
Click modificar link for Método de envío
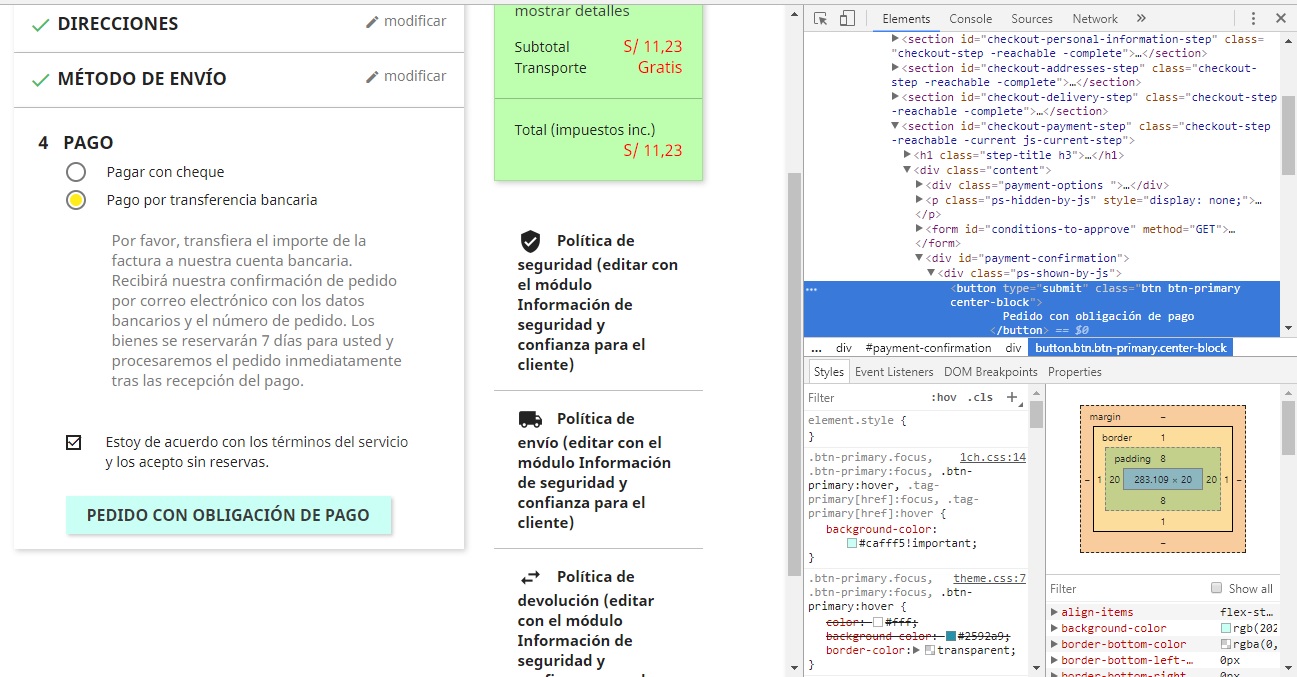point(415,76)
